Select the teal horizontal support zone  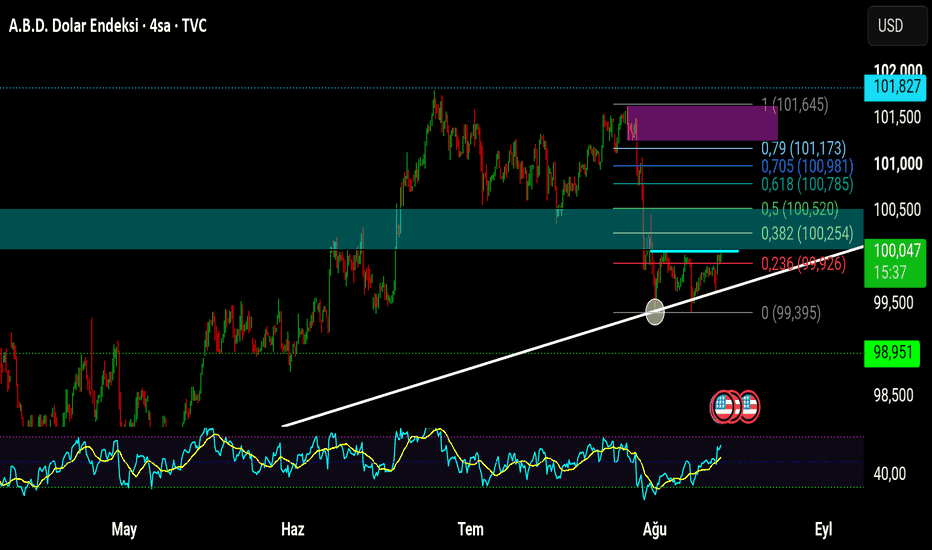coord(432,229)
